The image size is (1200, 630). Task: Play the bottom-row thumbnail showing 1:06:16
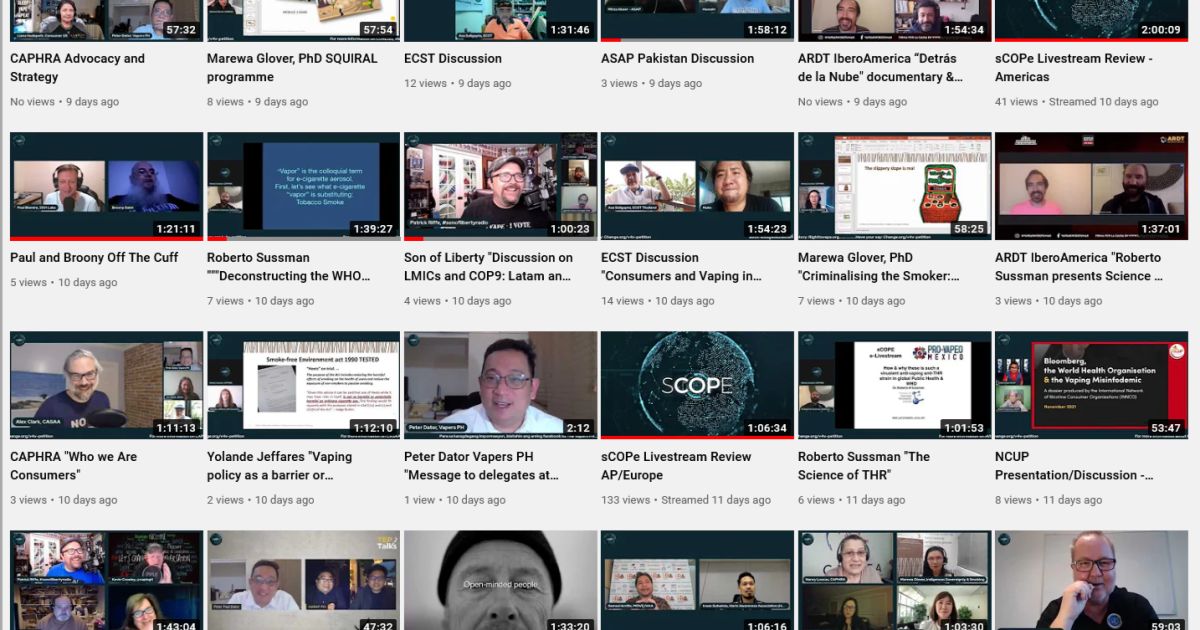[697, 581]
